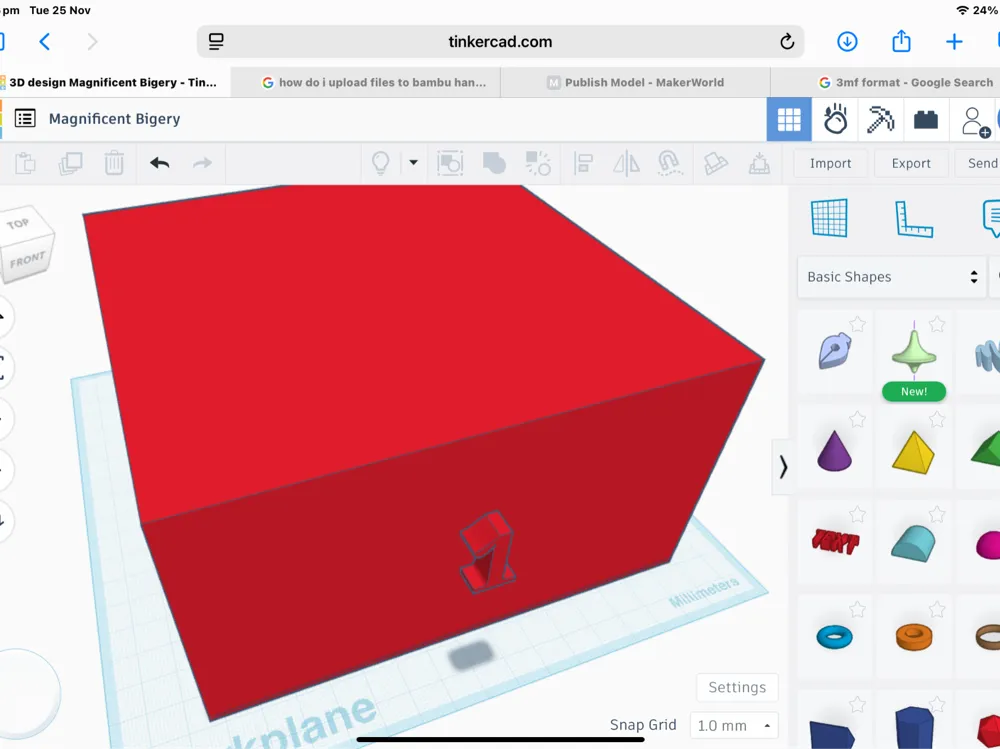Collapse shapes panel with chevron arrow
This screenshot has width=1000, height=750.
pyautogui.click(x=783, y=467)
